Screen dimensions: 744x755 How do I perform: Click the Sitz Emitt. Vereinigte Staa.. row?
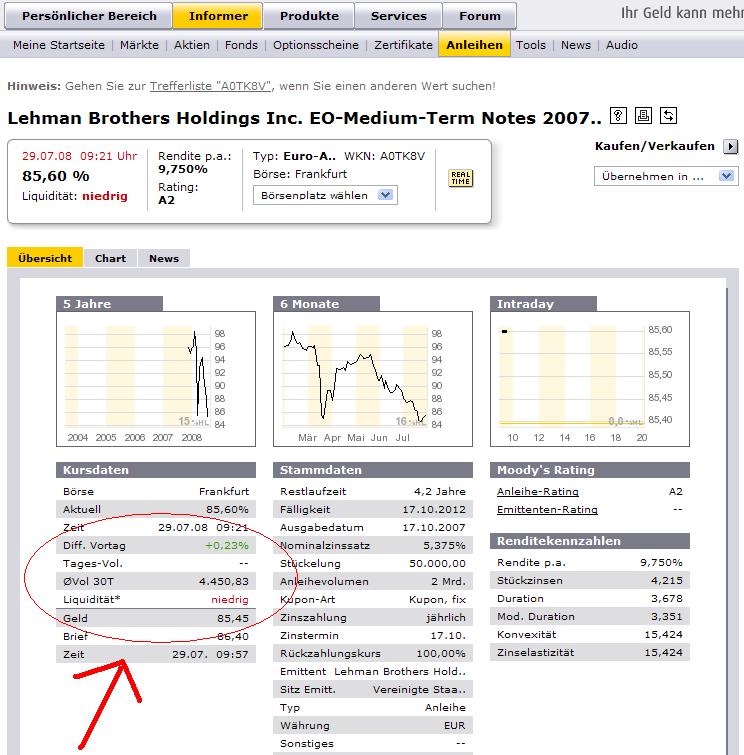pyautogui.click(x=373, y=690)
